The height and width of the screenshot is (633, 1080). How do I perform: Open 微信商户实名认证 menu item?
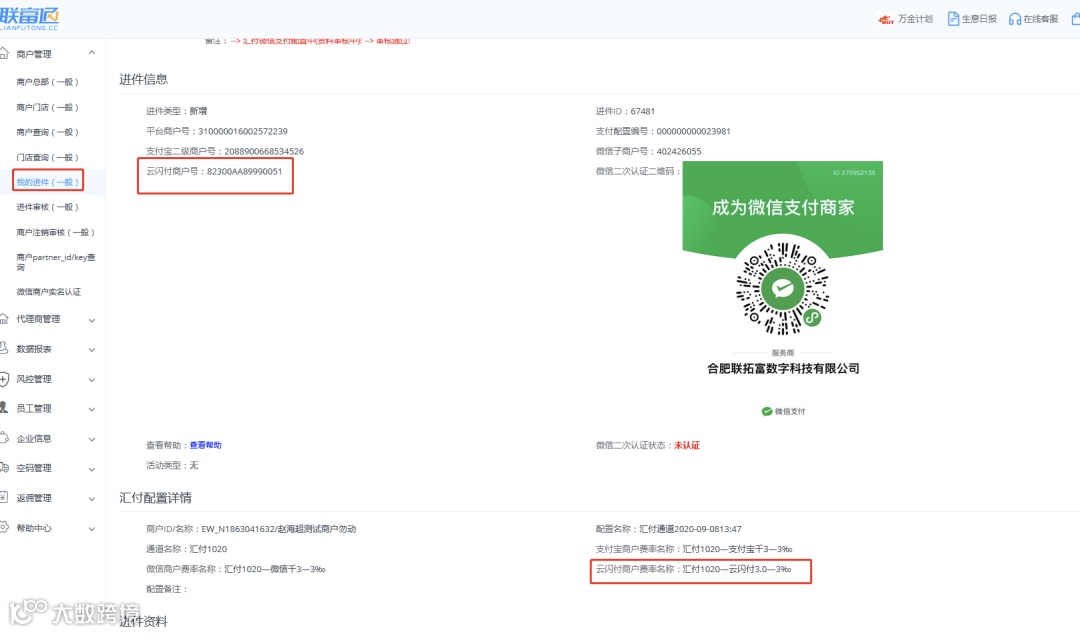[x=48, y=291]
